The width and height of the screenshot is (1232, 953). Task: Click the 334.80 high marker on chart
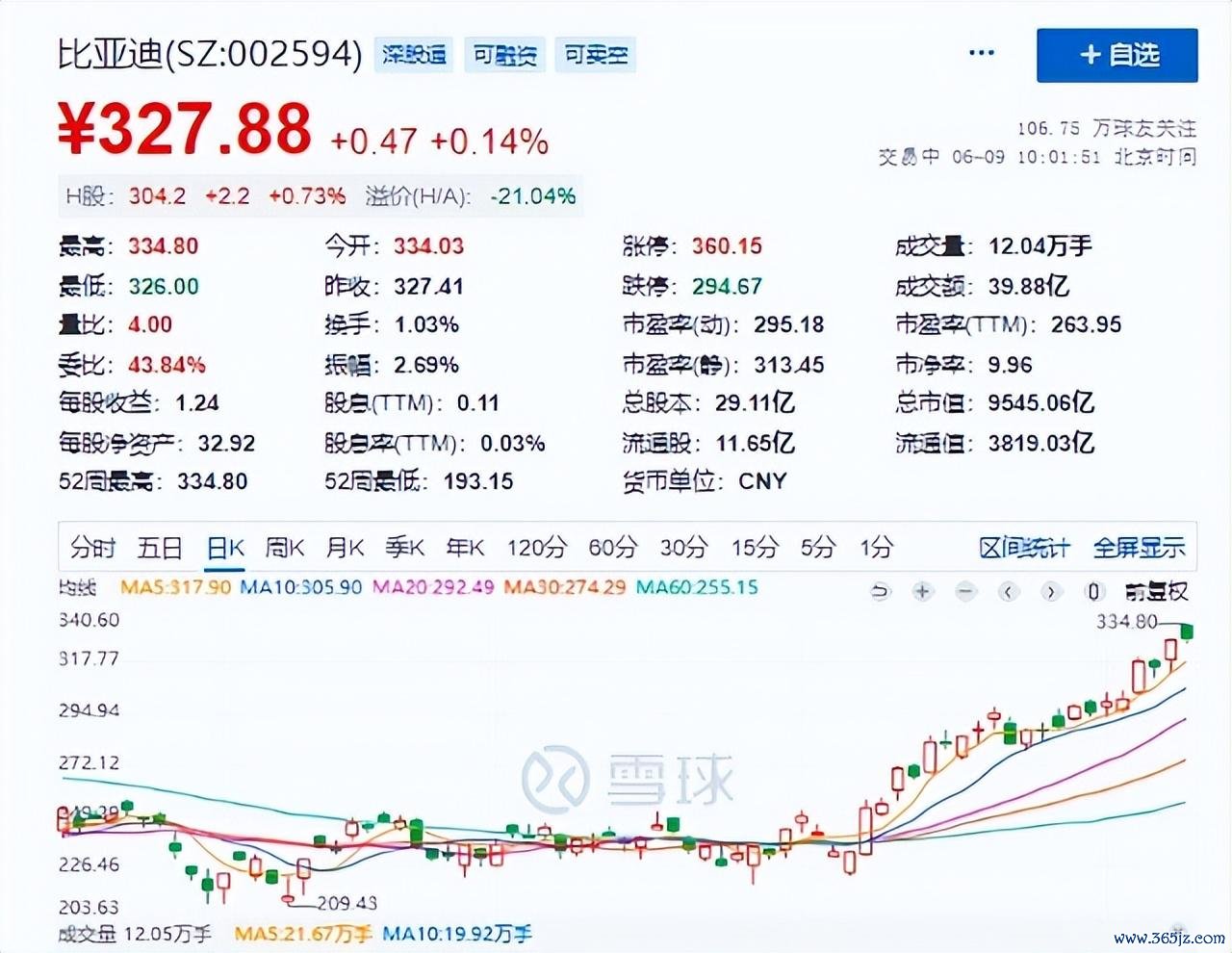(1127, 622)
